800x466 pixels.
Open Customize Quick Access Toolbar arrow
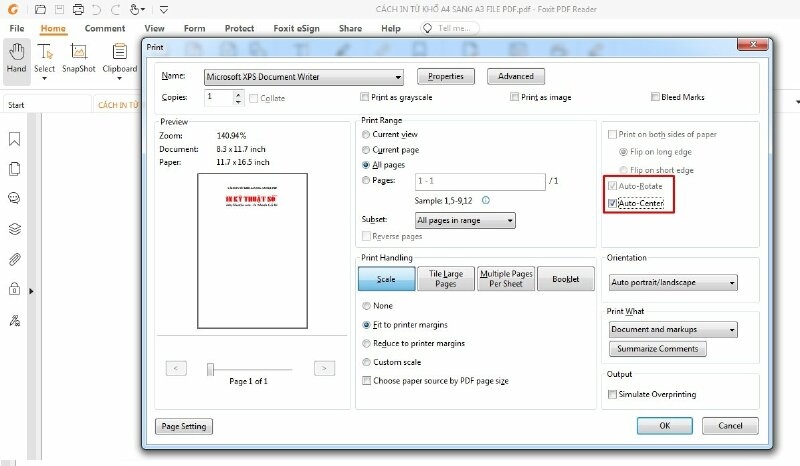164,9
